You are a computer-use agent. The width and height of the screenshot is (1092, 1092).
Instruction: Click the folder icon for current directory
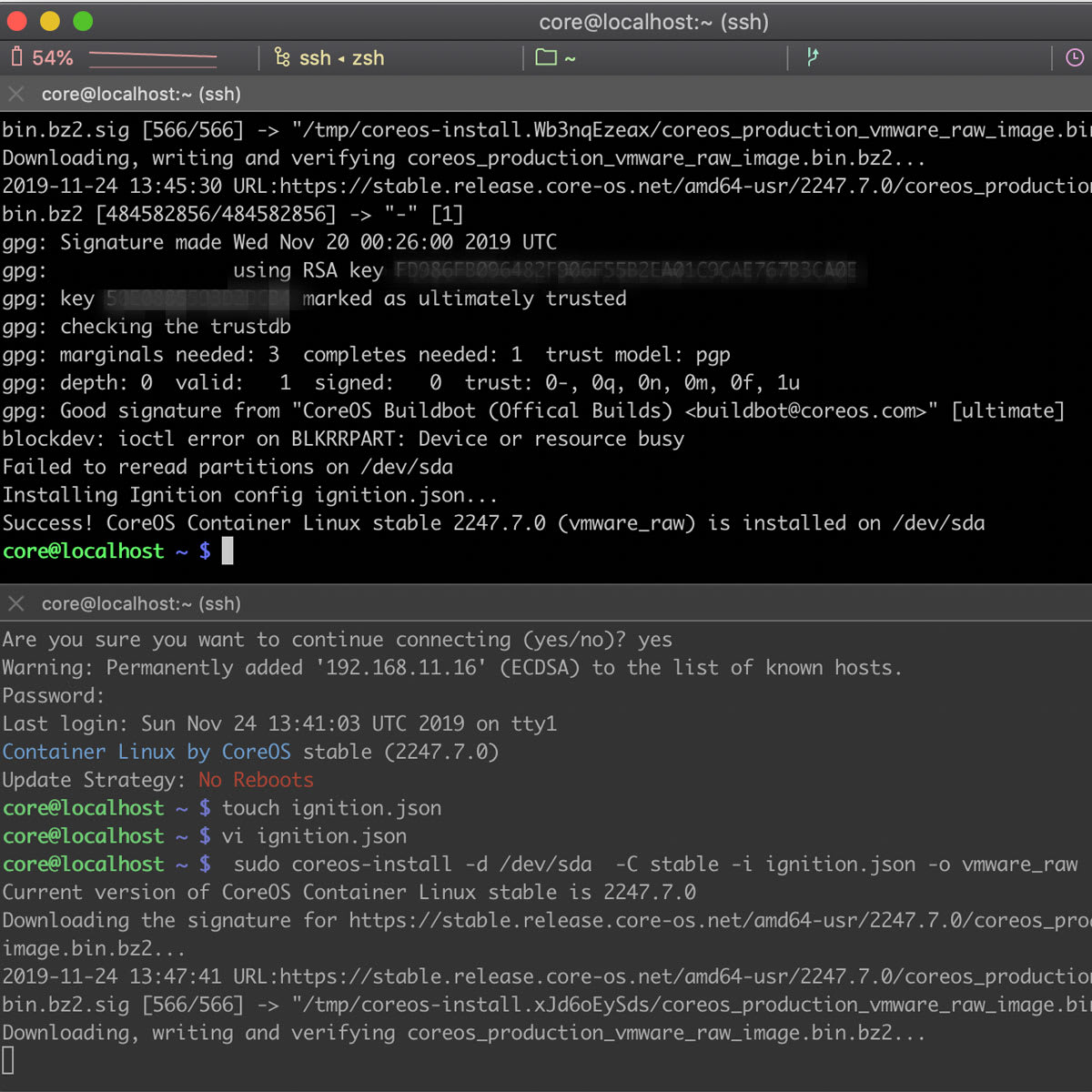click(546, 57)
